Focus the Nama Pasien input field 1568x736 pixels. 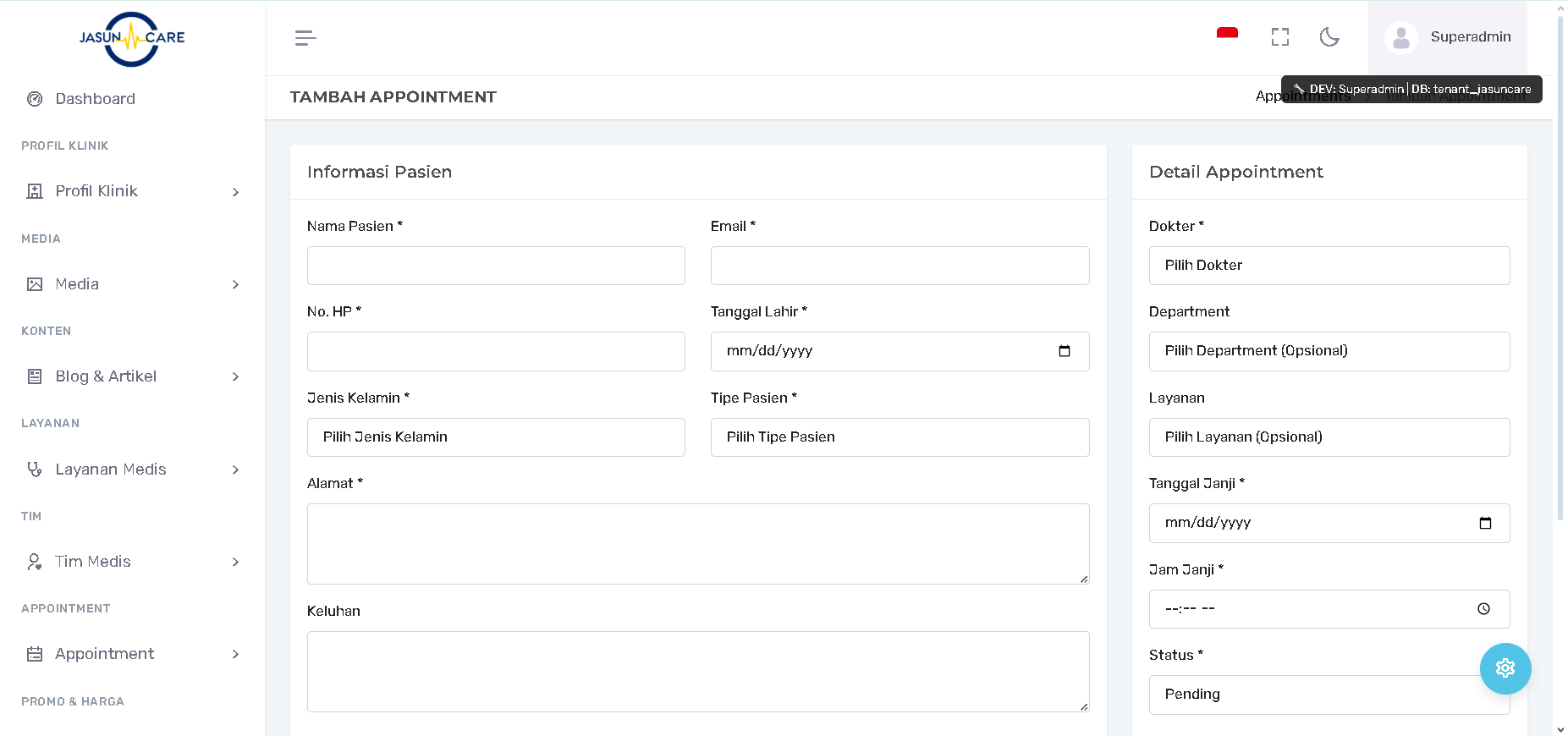(496, 266)
